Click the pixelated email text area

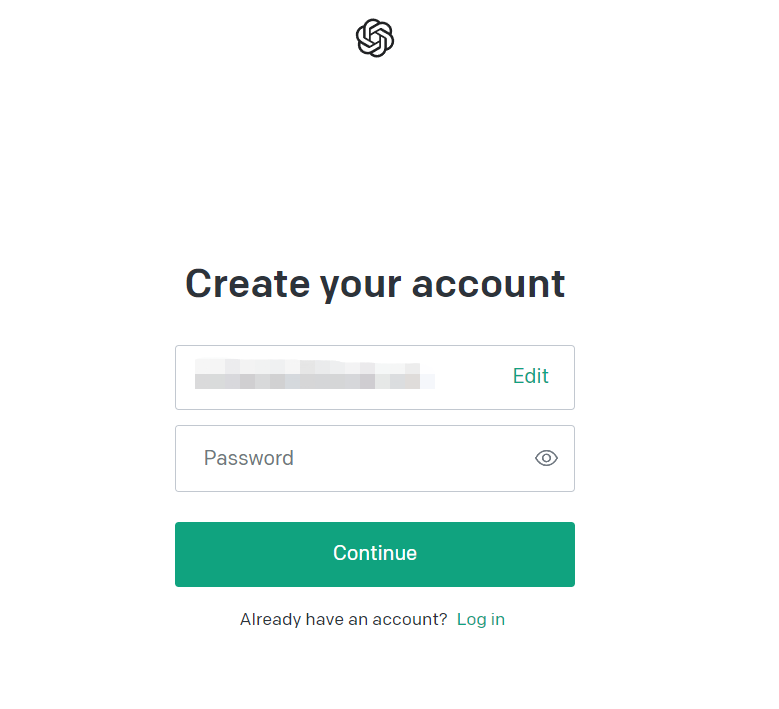click(x=314, y=374)
